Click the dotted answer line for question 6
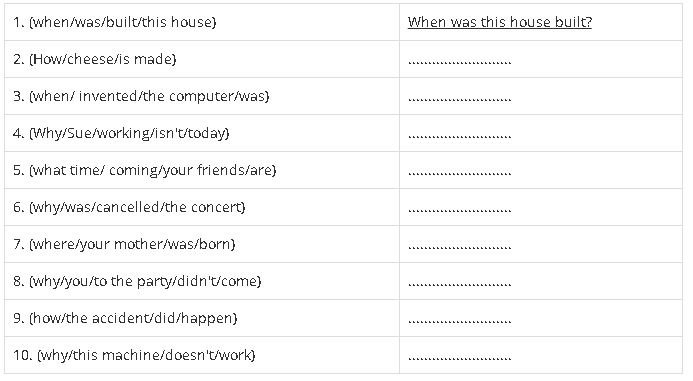 460,211
